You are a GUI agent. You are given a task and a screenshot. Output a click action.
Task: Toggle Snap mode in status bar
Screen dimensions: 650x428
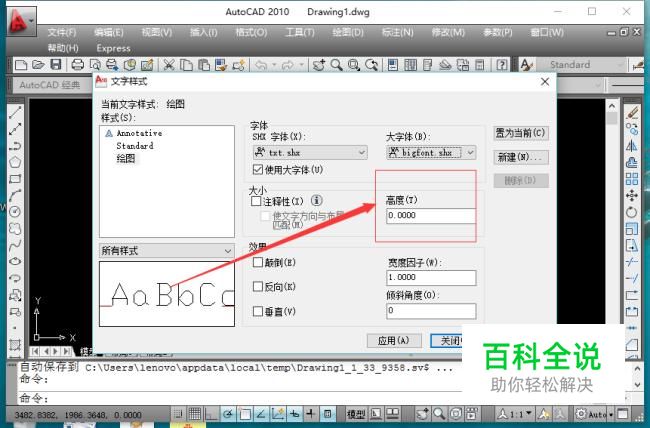(178, 413)
